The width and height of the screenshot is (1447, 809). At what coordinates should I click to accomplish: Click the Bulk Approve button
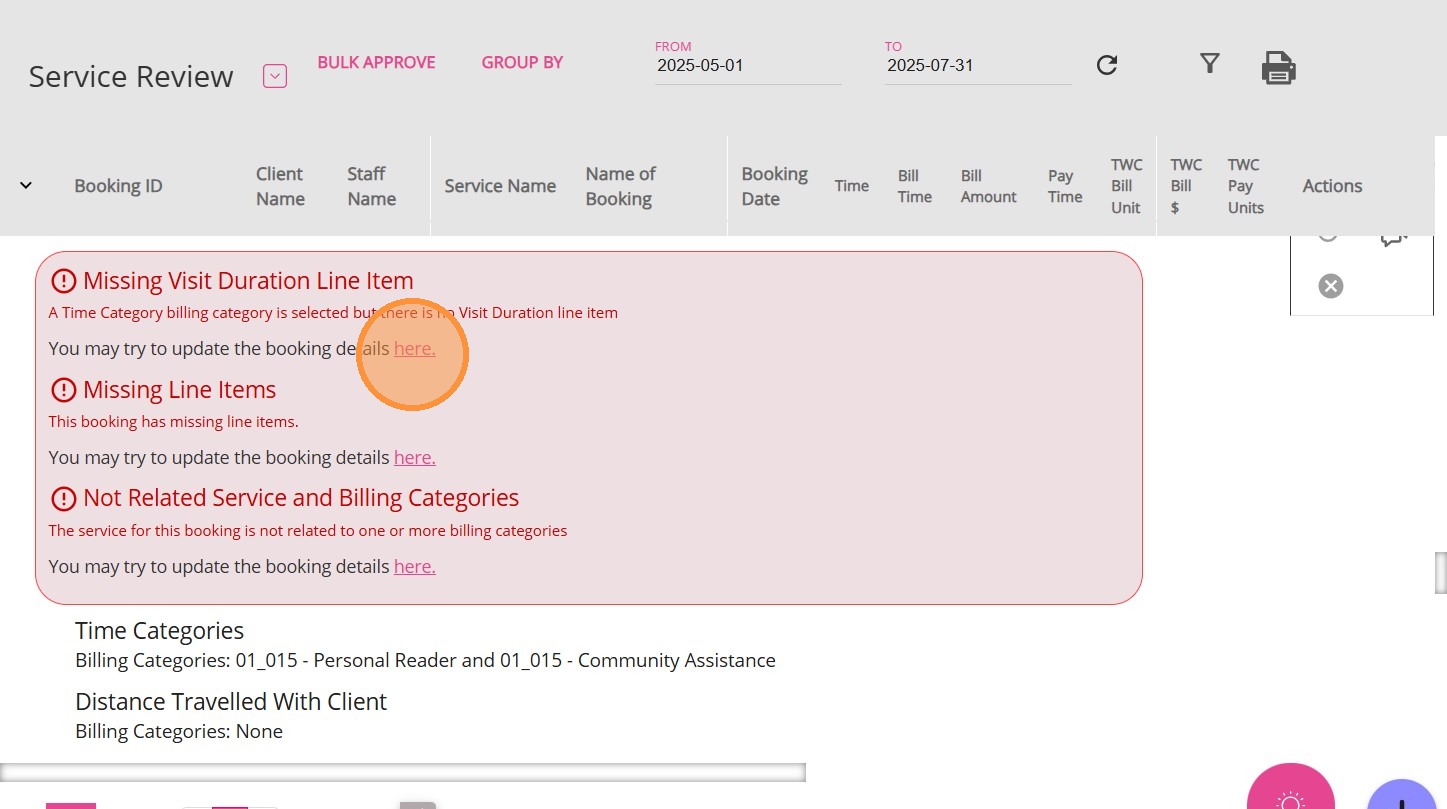pos(376,62)
